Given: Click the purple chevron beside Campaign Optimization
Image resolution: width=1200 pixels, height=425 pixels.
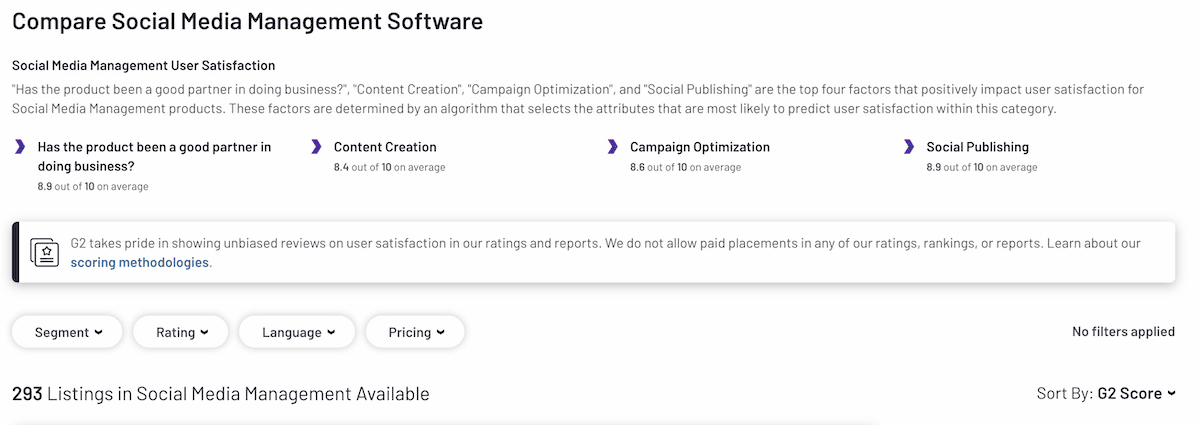Looking at the screenshot, I should (x=612, y=147).
